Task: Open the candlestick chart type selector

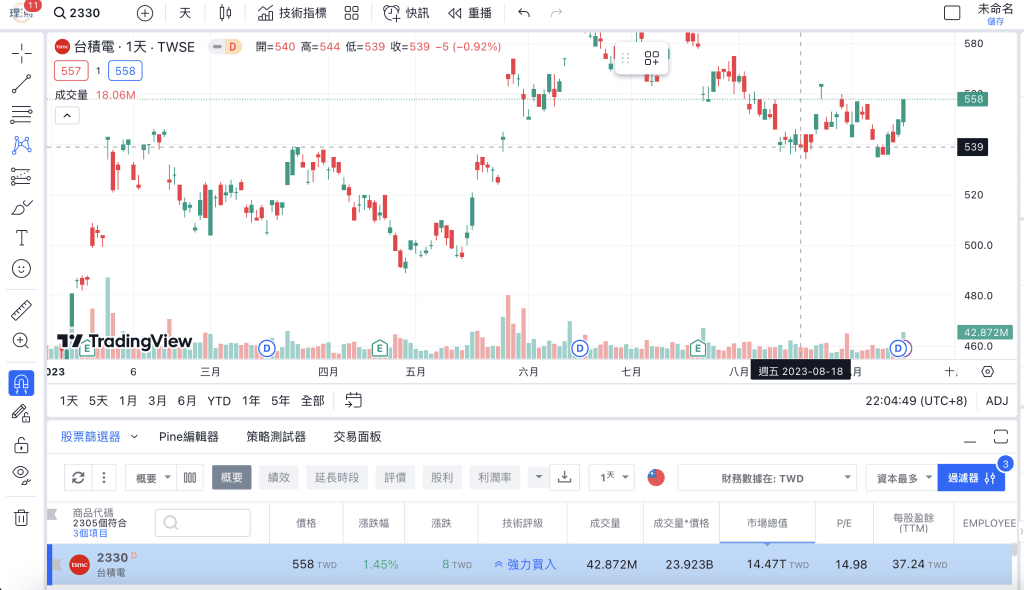Action: (x=225, y=13)
